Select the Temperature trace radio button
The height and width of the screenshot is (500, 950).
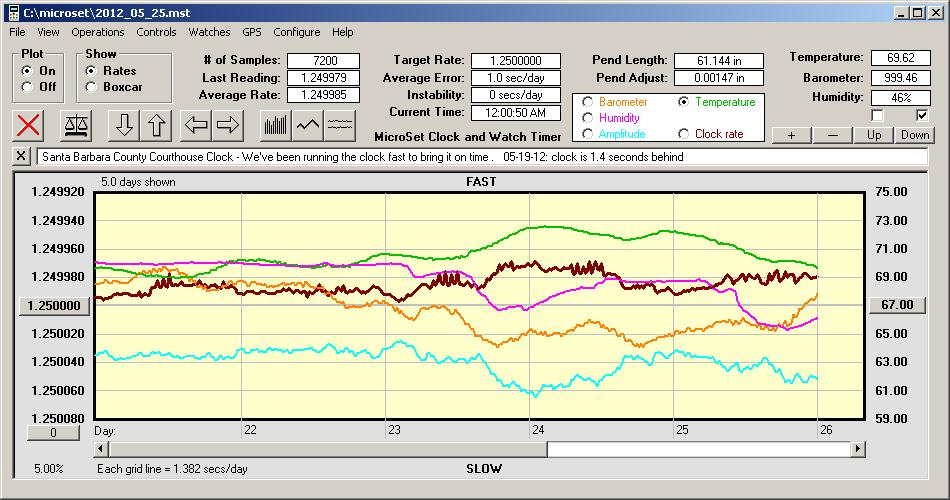(x=683, y=102)
